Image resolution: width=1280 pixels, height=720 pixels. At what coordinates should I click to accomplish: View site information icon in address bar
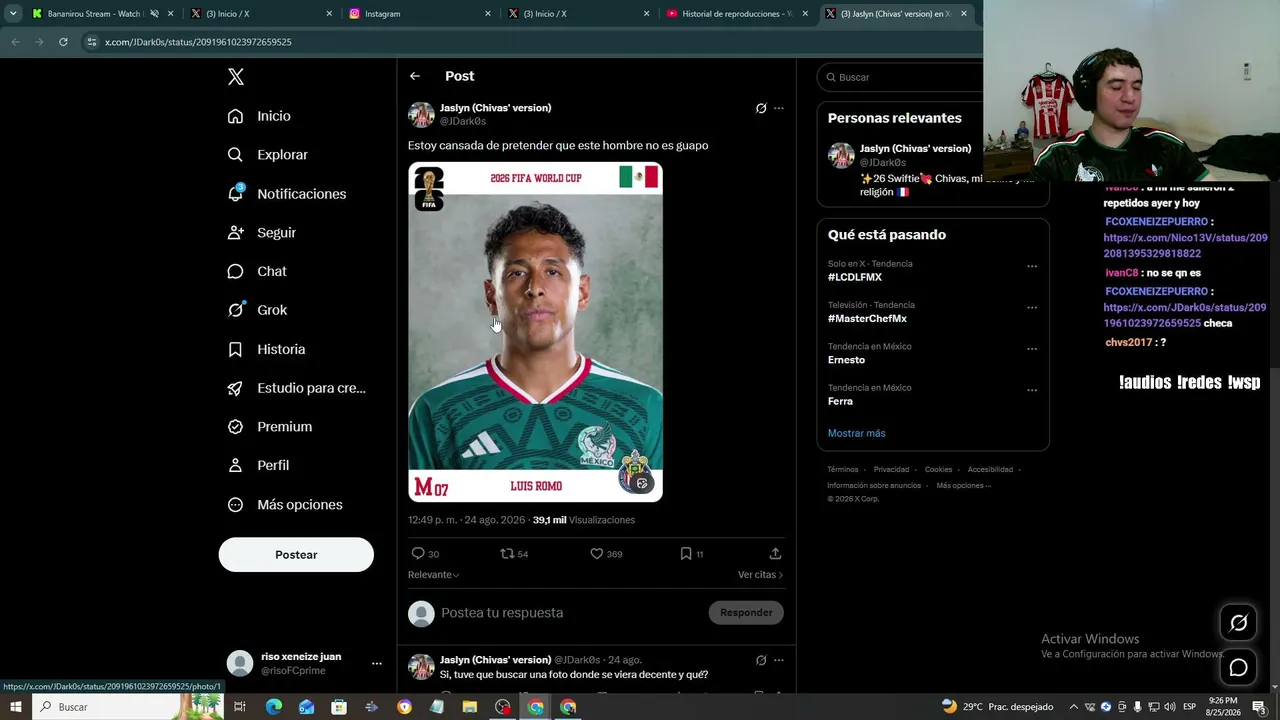(x=92, y=42)
